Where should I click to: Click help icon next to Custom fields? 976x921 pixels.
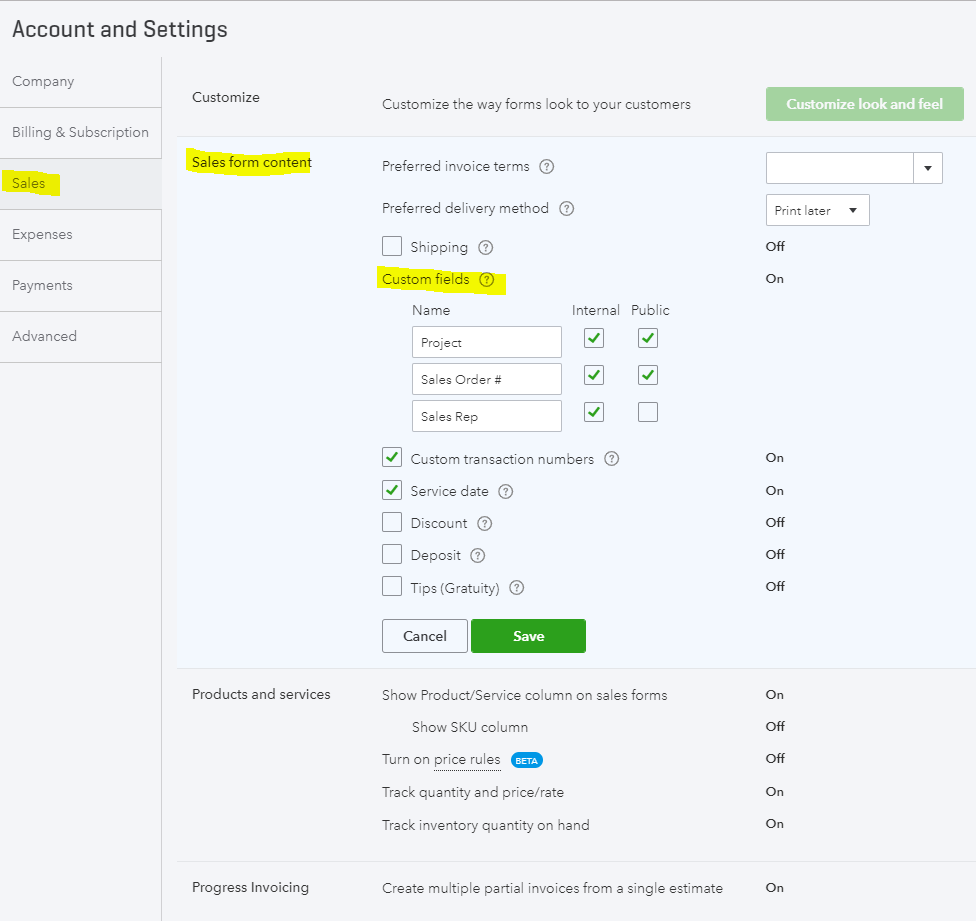(x=487, y=280)
